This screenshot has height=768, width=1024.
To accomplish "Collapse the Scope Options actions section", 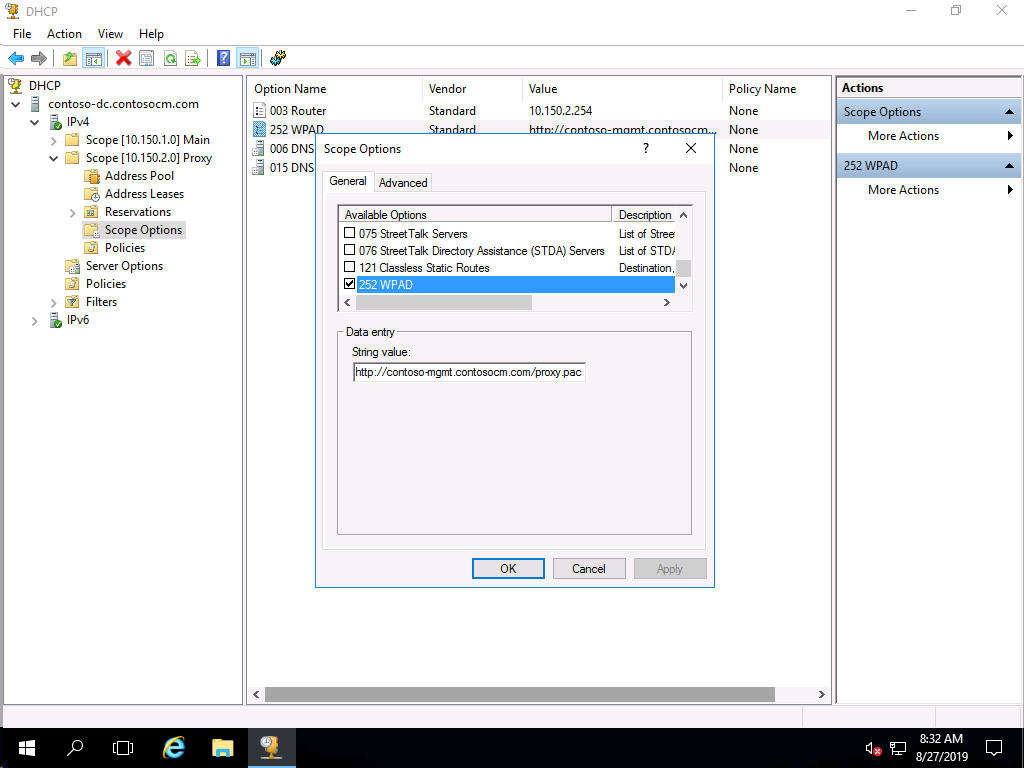I will point(1009,112).
